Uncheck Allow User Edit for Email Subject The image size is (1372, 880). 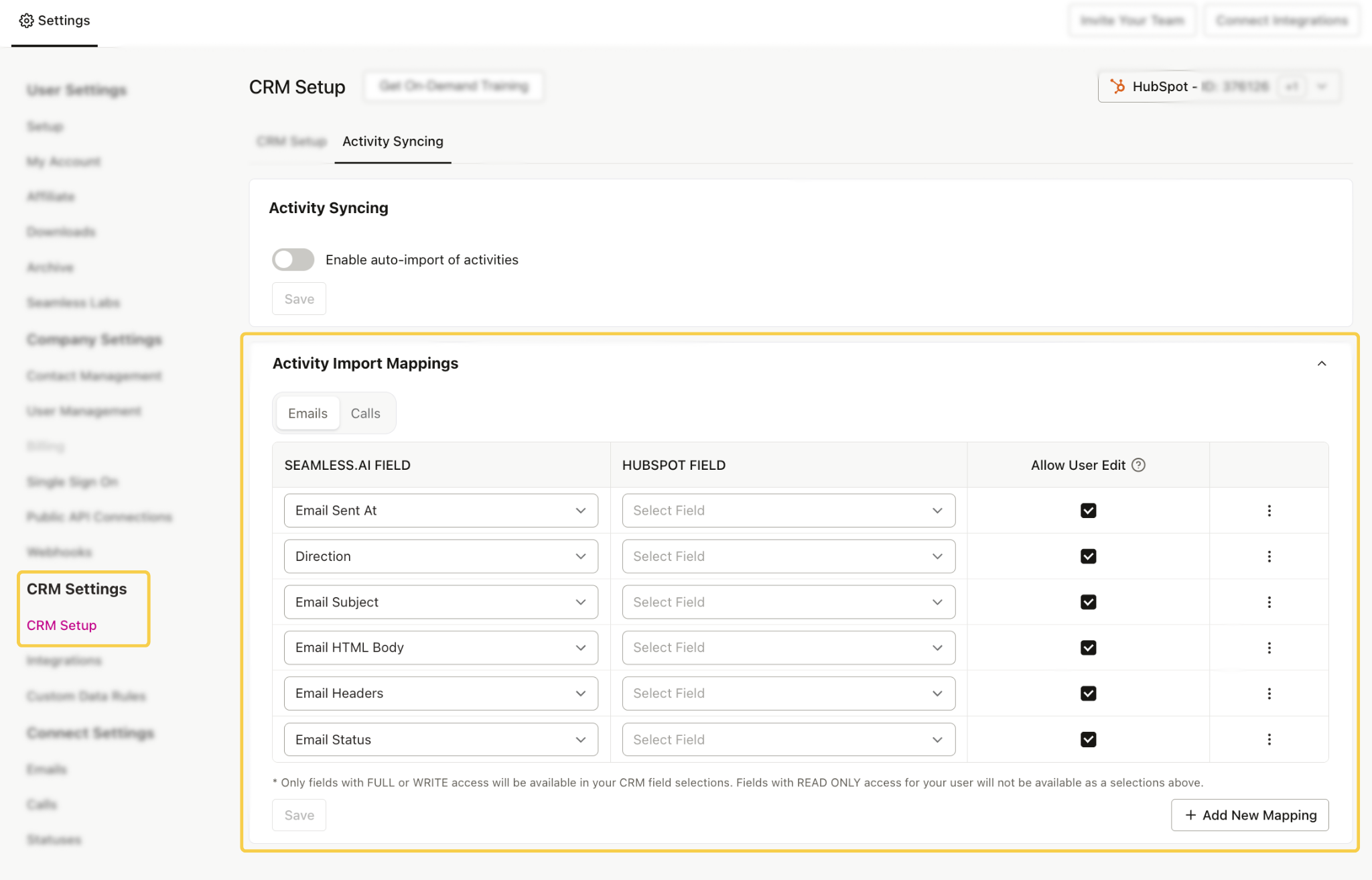[x=1088, y=602]
